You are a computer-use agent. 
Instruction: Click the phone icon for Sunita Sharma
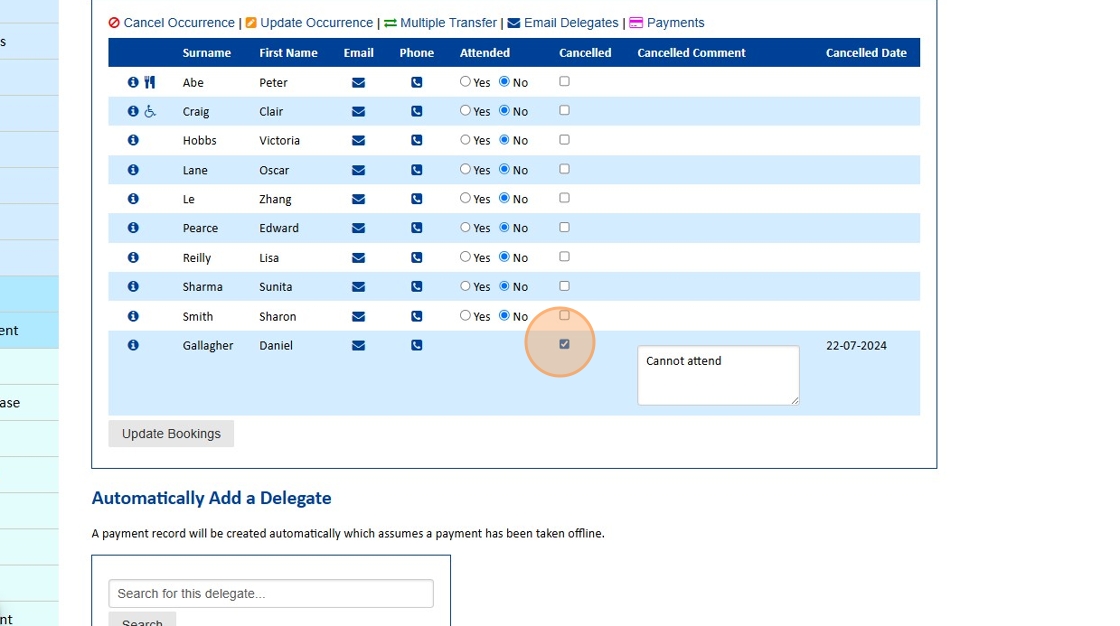click(x=416, y=287)
